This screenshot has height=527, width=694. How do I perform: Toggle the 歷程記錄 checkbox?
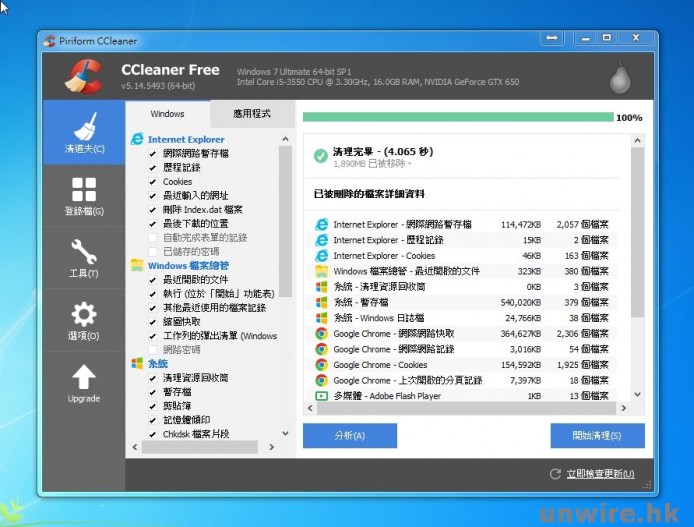[x=151, y=168]
